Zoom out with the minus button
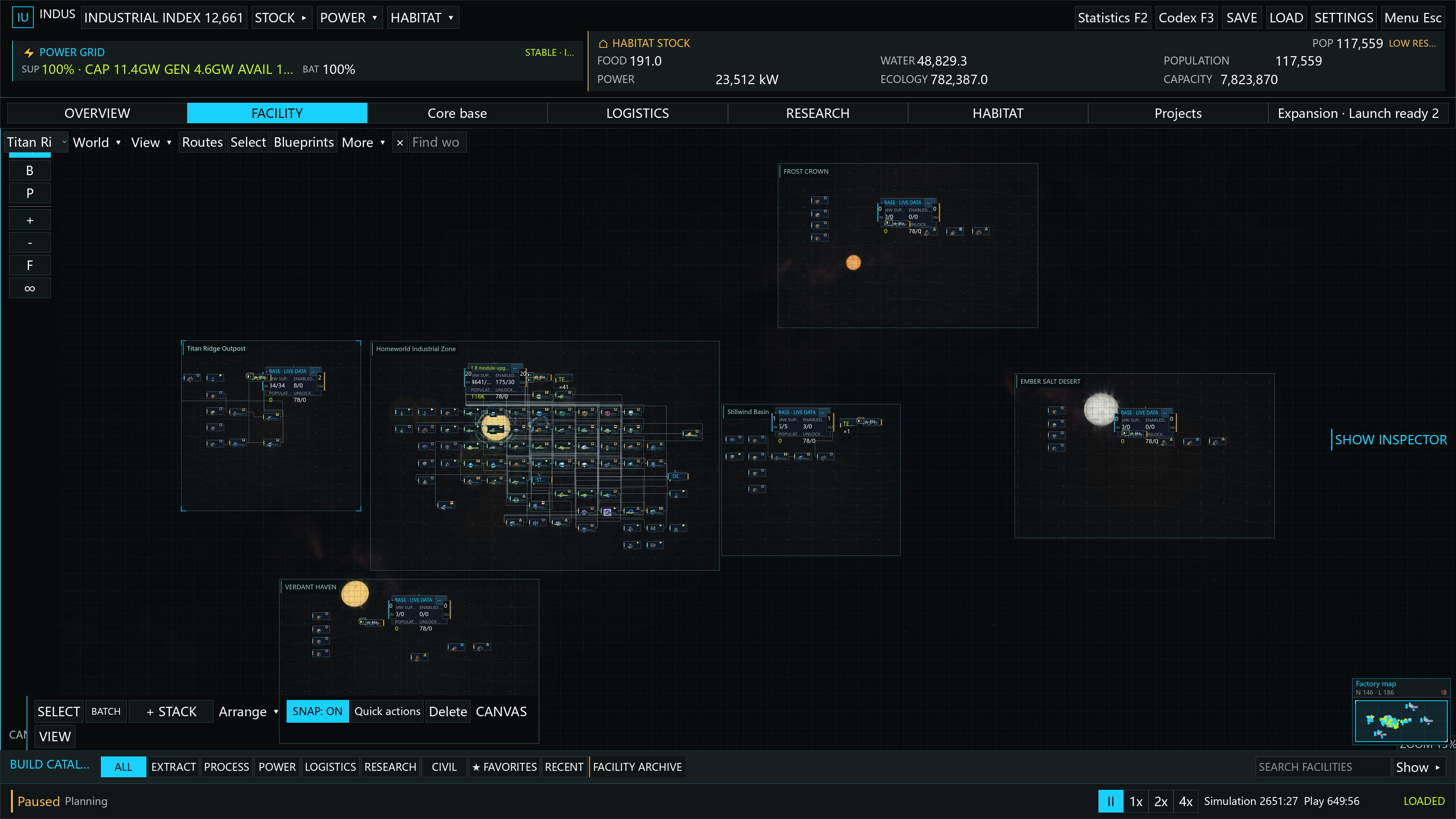Screen dimensions: 1456x819 tap(30, 243)
